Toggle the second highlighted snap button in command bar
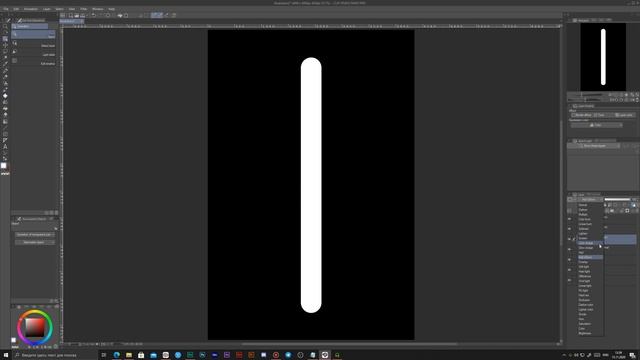 [160, 15]
